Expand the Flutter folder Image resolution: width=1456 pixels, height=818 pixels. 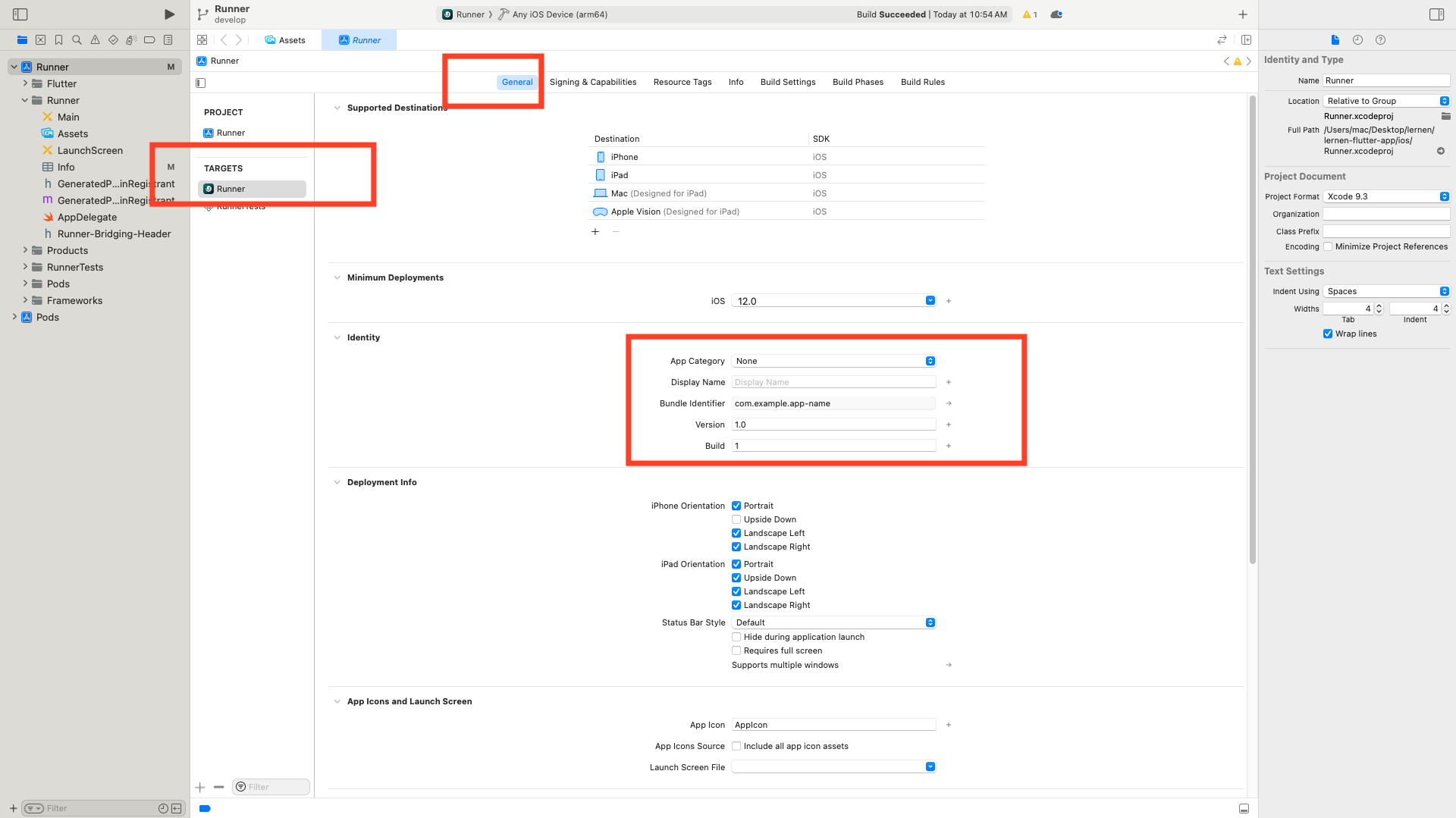(25, 83)
